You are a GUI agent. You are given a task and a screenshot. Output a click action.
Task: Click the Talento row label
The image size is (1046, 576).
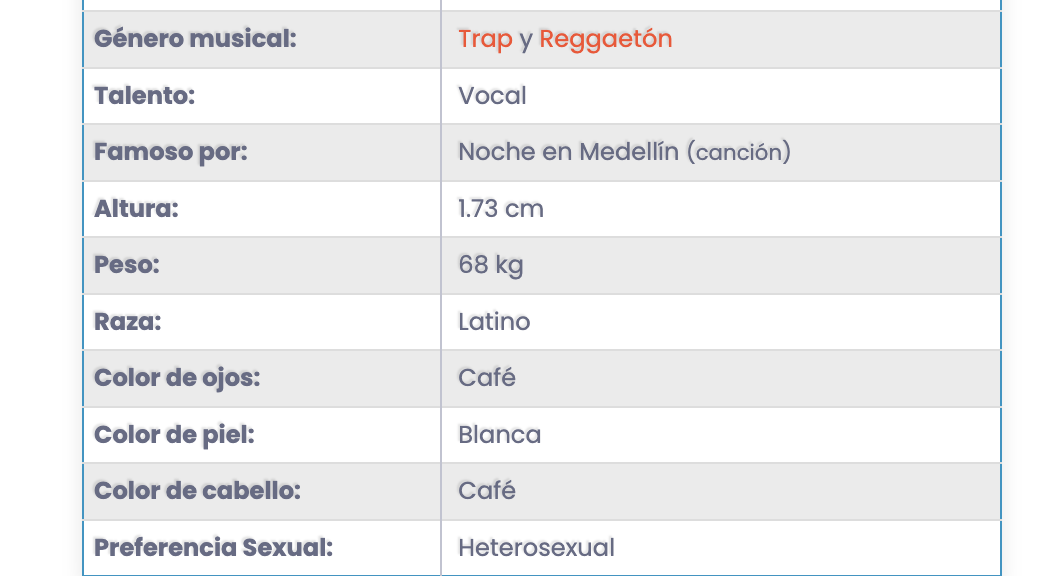coord(144,96)
